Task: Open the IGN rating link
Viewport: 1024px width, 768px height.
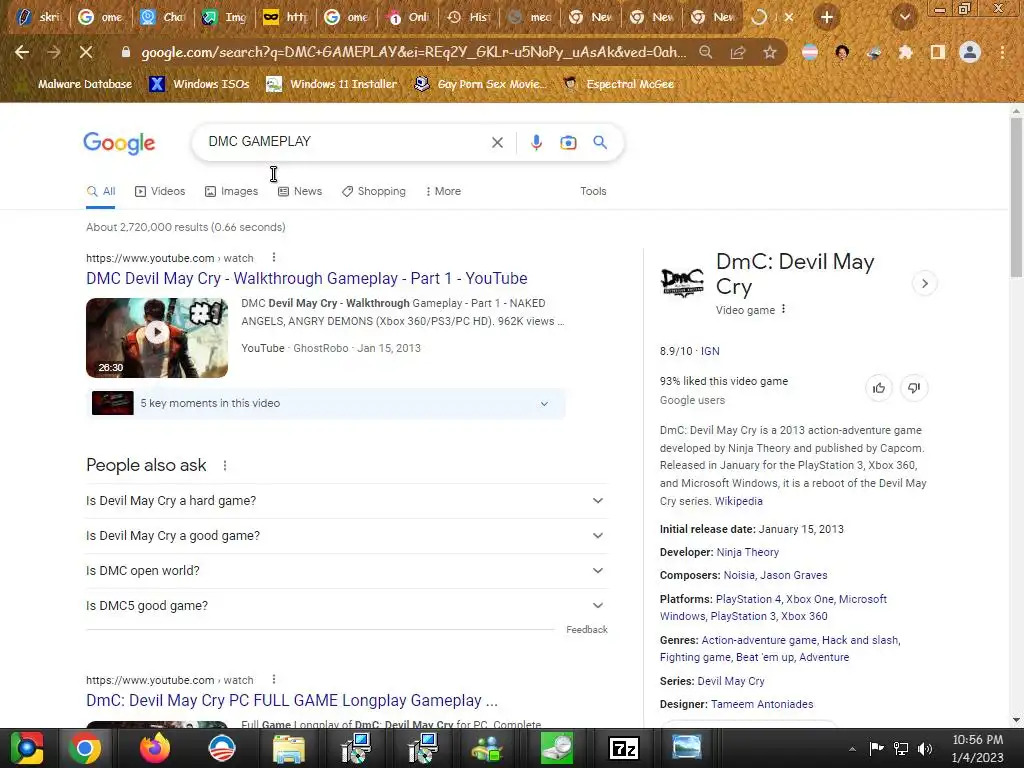Action: 710,351
